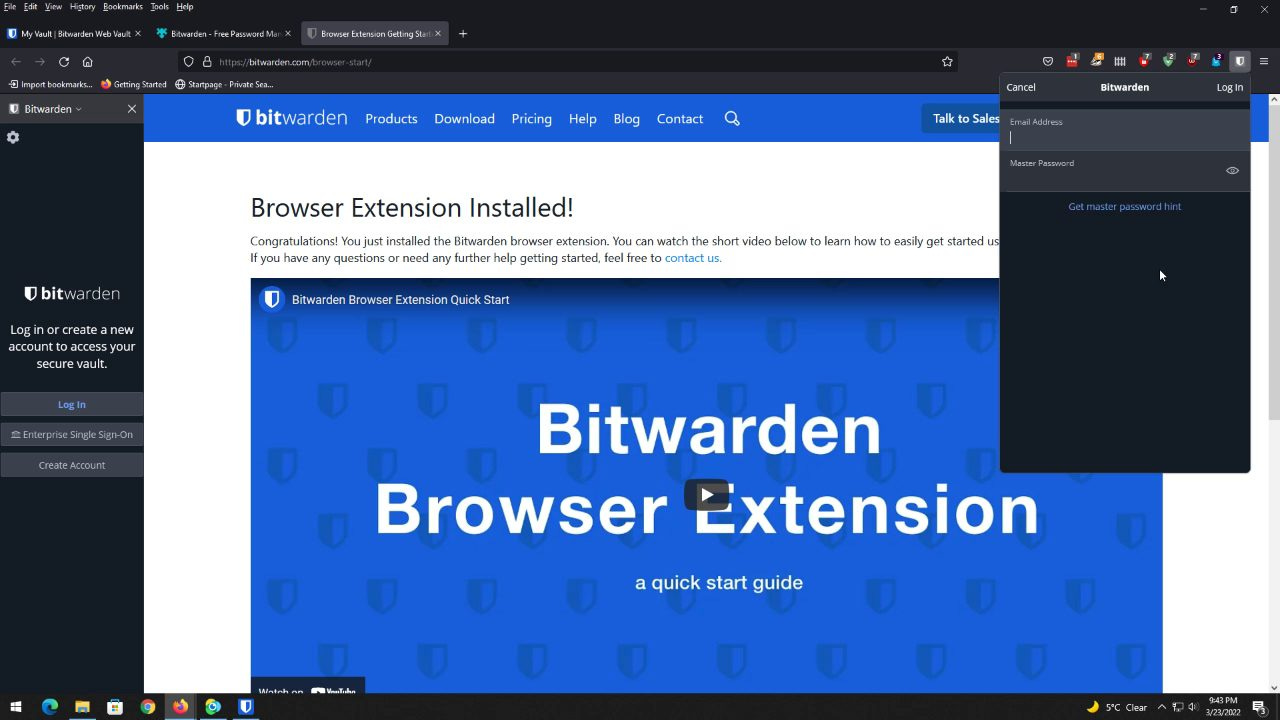Screen dimensions: 1280x720
Task: Open Windows Start menu
Action: pyautogui.click(x=16, y=707)
